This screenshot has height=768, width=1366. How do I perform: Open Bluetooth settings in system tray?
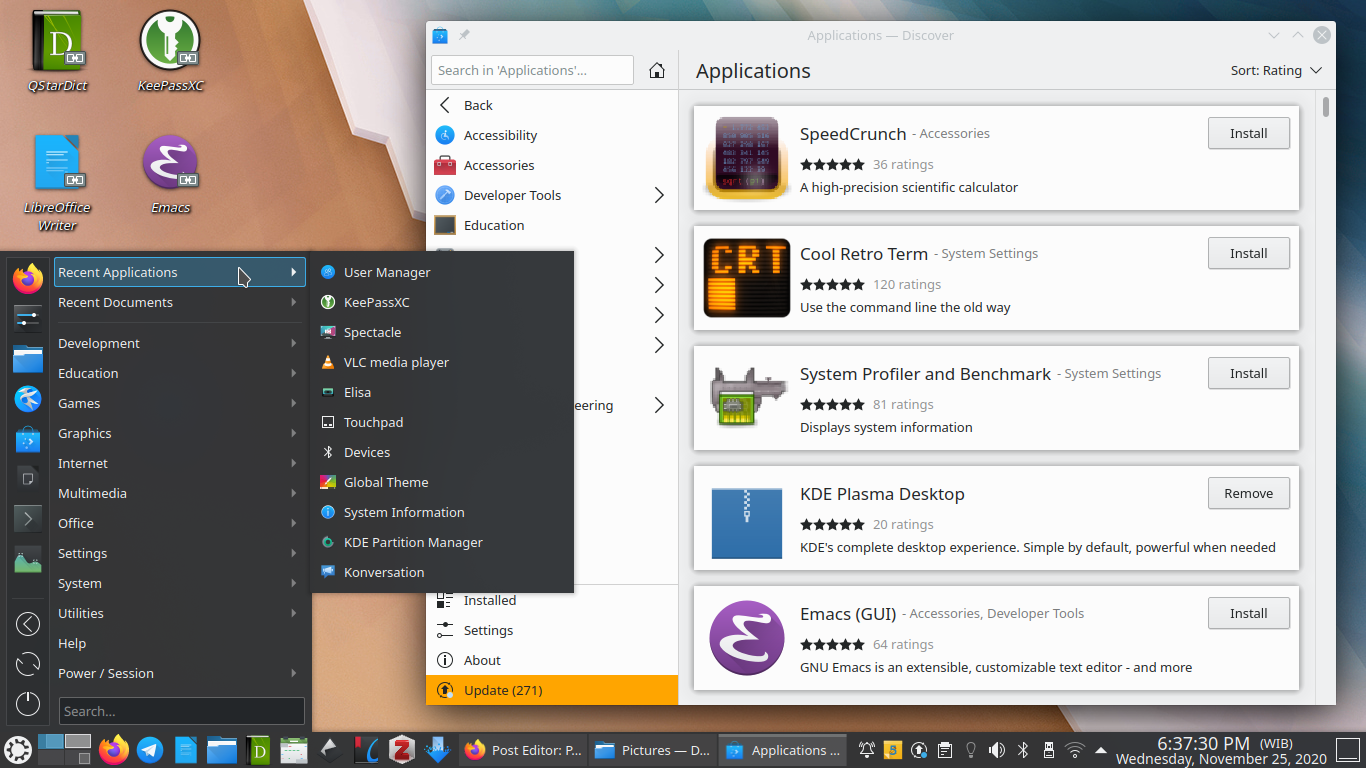[x=1022, y=750]
